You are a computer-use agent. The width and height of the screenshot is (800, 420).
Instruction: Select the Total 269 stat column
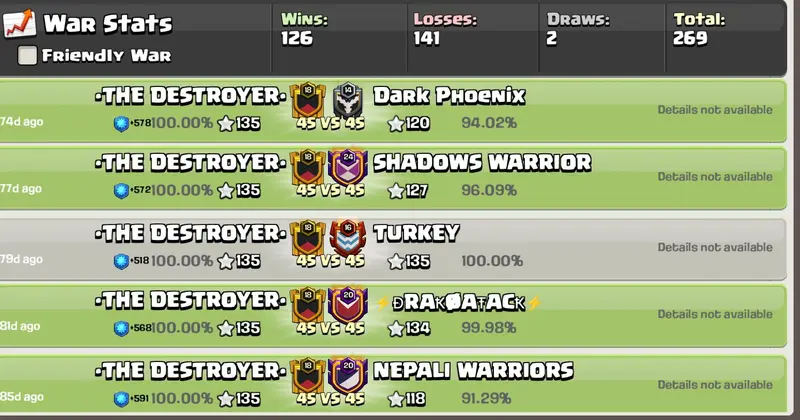pyautogui.click(x=726, y=38)
